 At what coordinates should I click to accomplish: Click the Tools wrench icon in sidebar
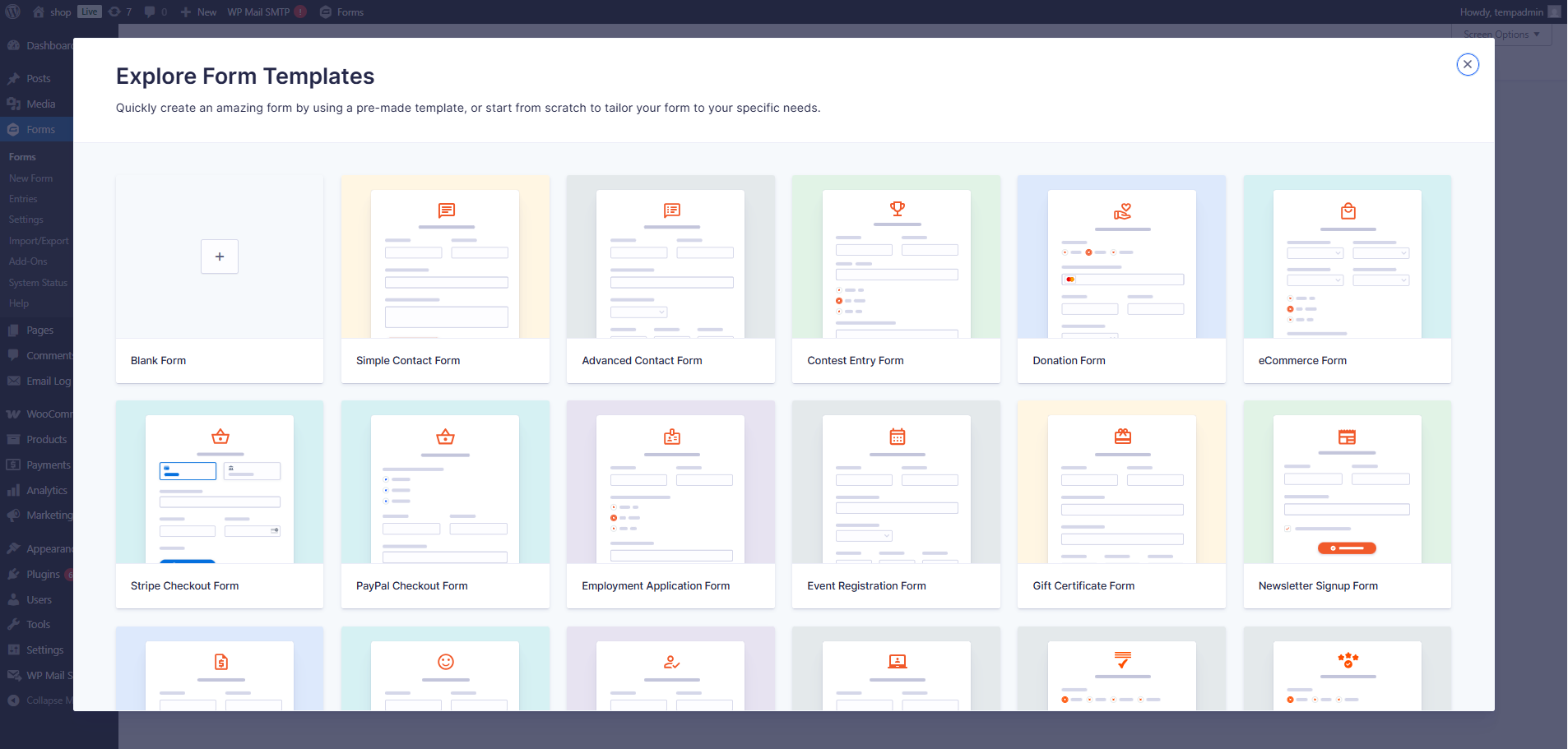tap(13, 625)
